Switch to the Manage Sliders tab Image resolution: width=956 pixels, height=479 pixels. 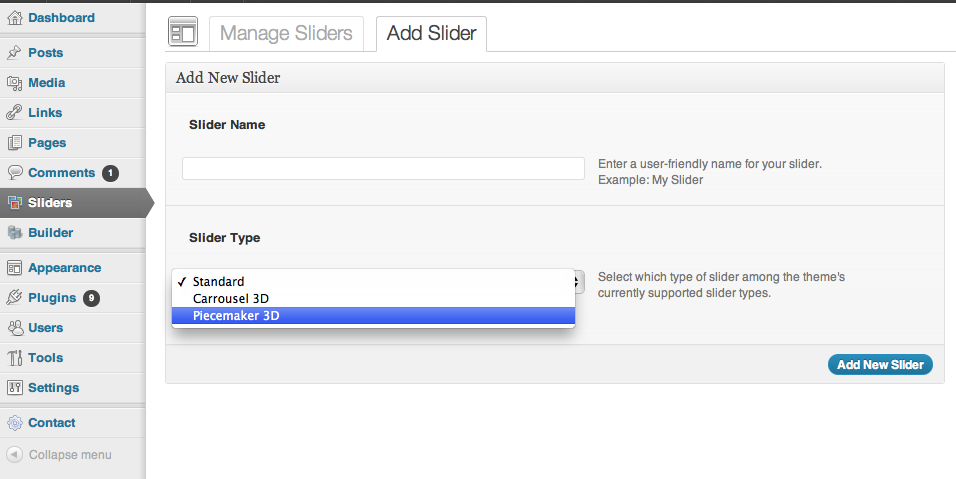tap(286, 34)
